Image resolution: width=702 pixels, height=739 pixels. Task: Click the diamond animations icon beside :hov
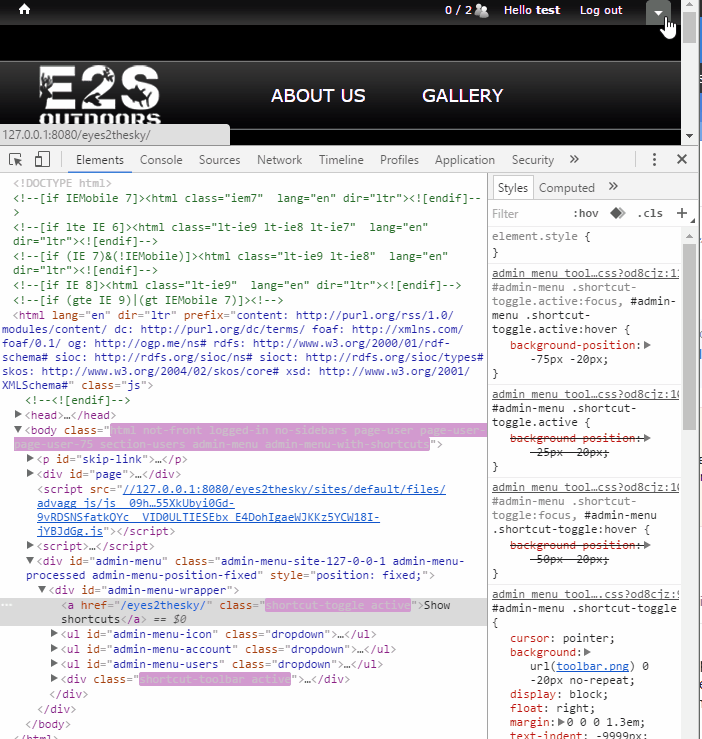pyautogui.click(x=618, y=213)
